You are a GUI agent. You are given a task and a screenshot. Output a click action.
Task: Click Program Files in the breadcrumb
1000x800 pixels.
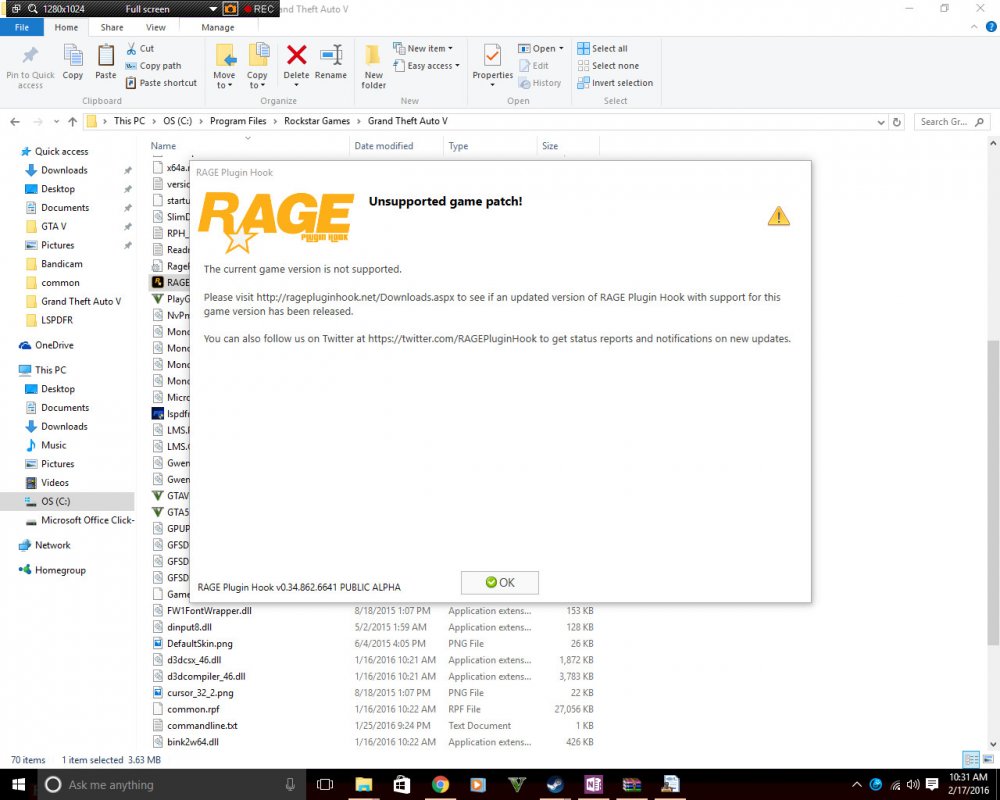pos(238,121)
